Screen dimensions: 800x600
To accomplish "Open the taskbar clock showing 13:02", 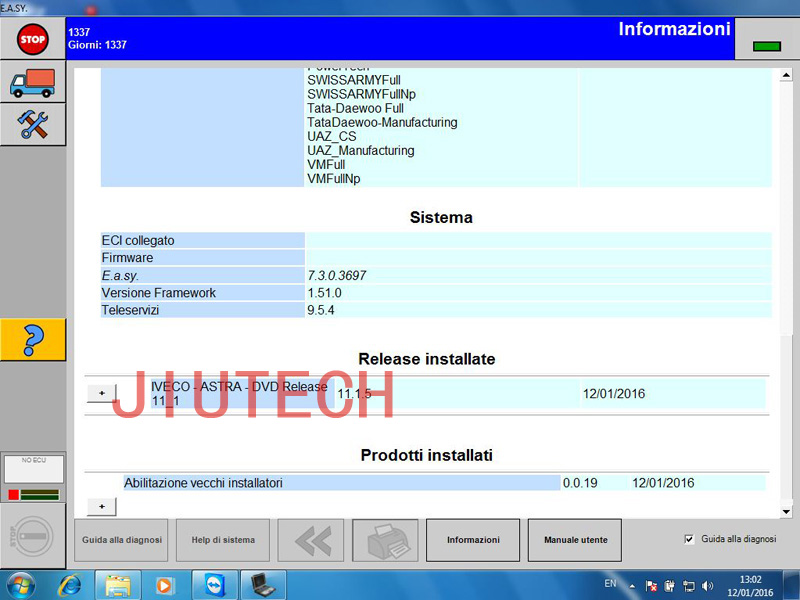I will coord(751,586).
